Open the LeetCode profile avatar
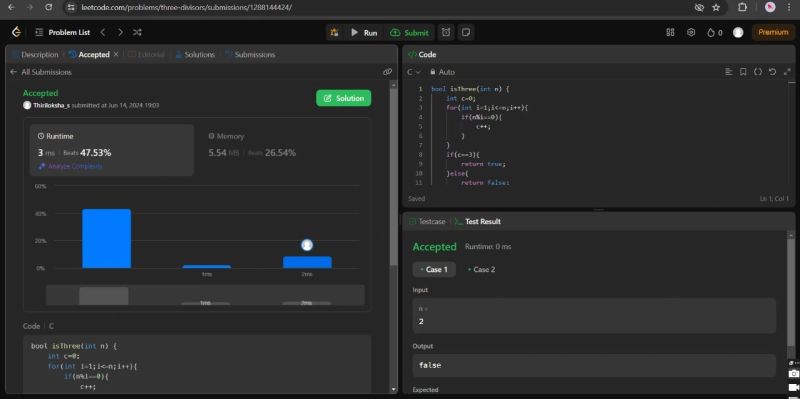 (738, 32)
